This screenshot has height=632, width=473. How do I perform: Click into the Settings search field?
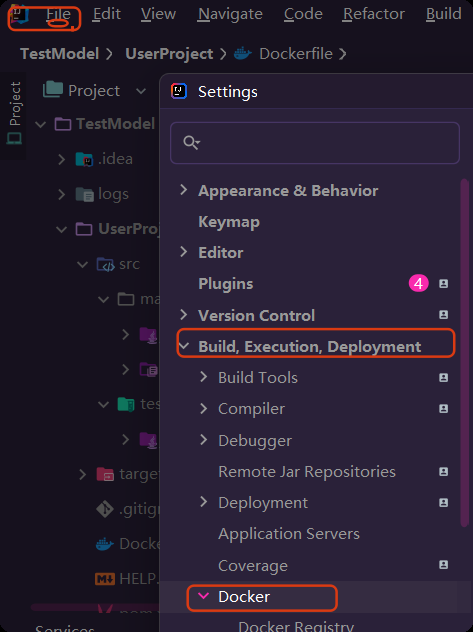click(315, 143)
